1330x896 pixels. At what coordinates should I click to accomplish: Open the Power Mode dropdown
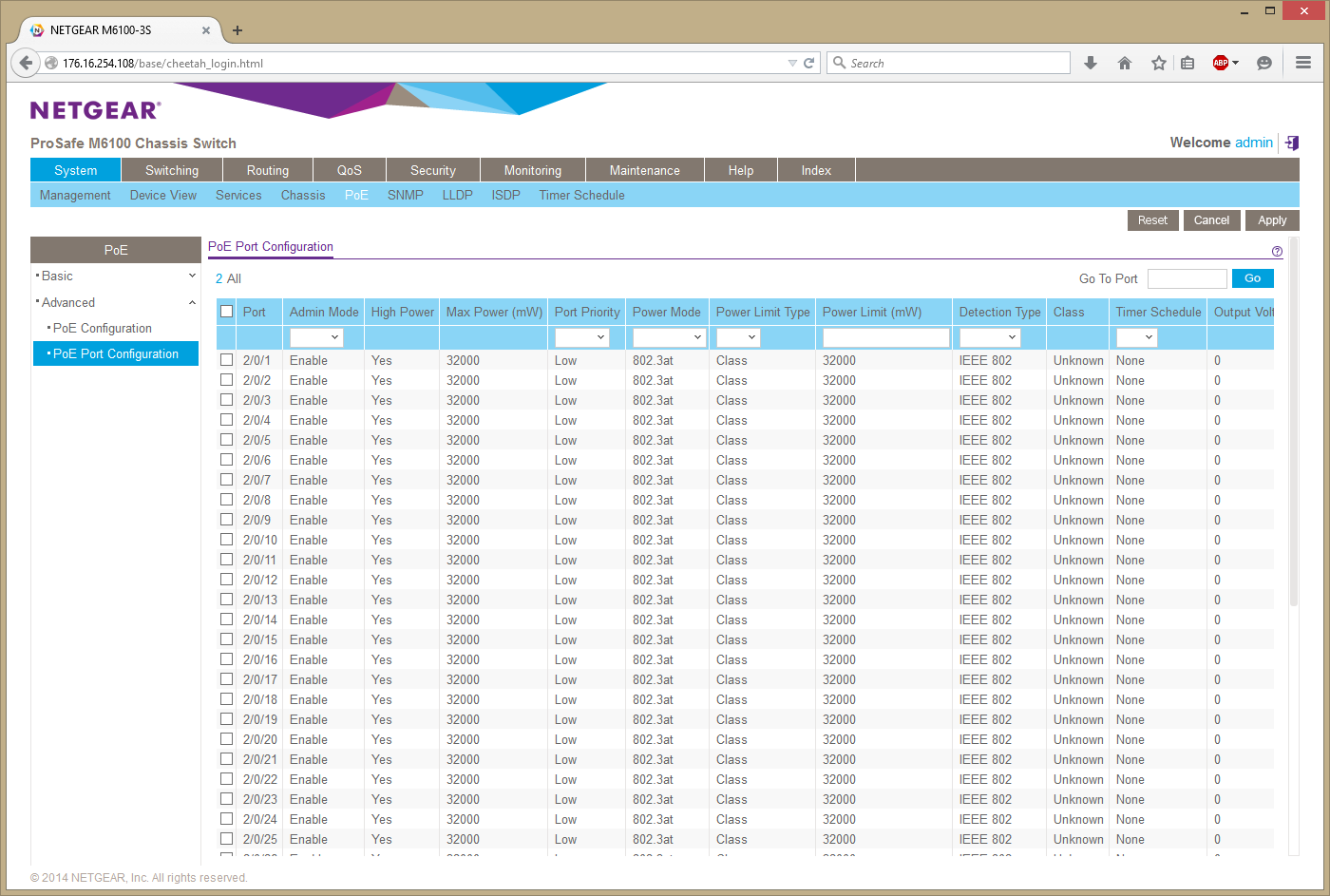669,337
